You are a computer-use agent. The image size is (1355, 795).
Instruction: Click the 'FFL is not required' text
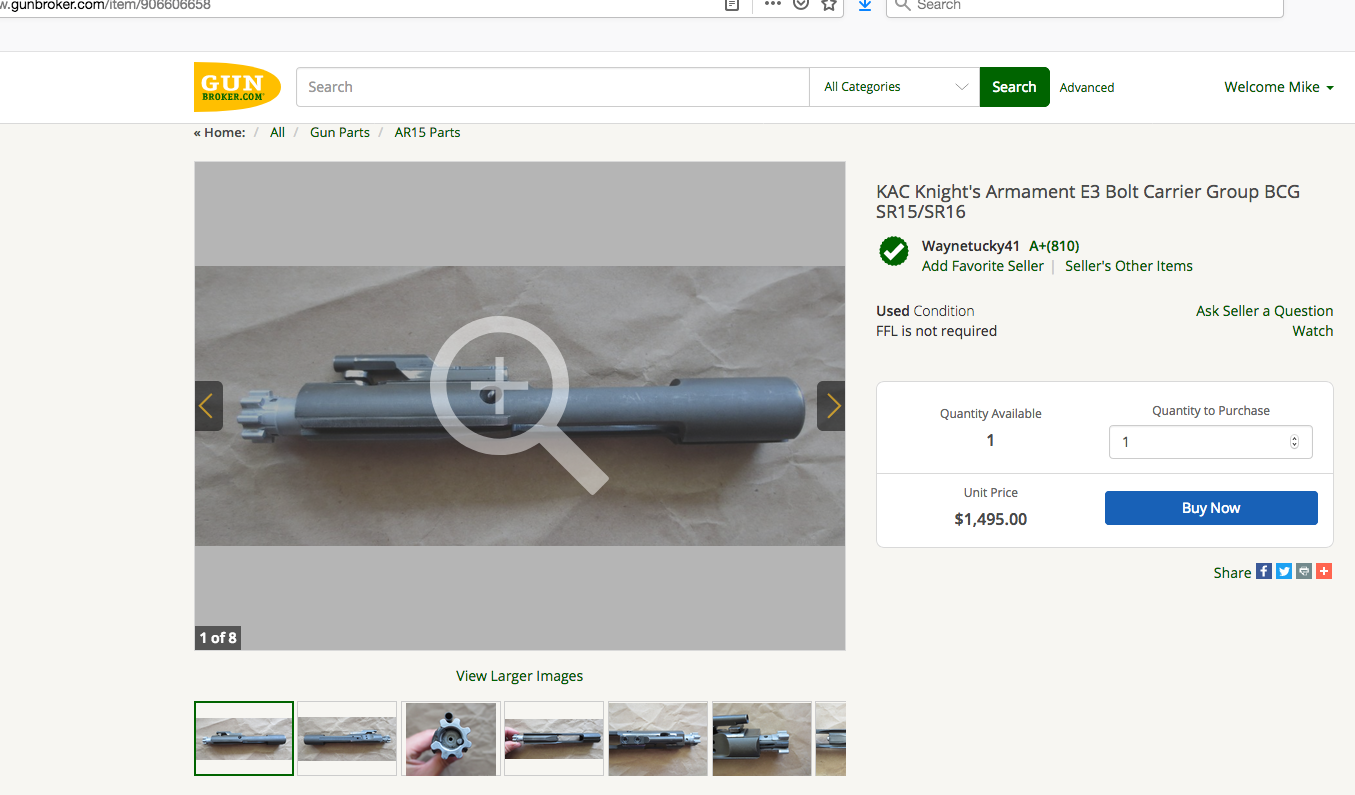coord(936,331)
